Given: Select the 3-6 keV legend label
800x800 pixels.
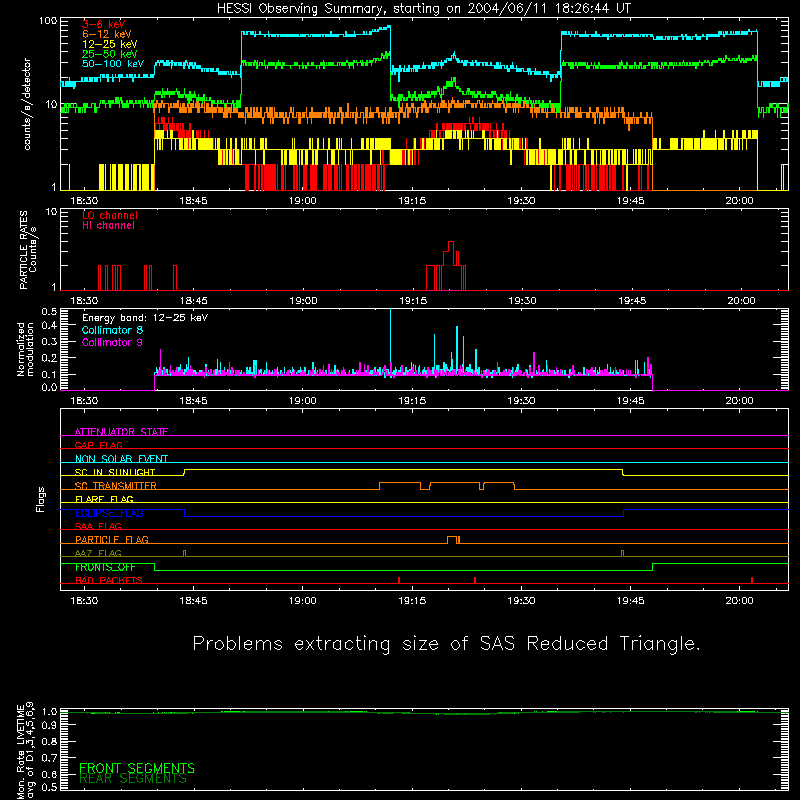Looking at the screenshot, I should tap(103, 24).
